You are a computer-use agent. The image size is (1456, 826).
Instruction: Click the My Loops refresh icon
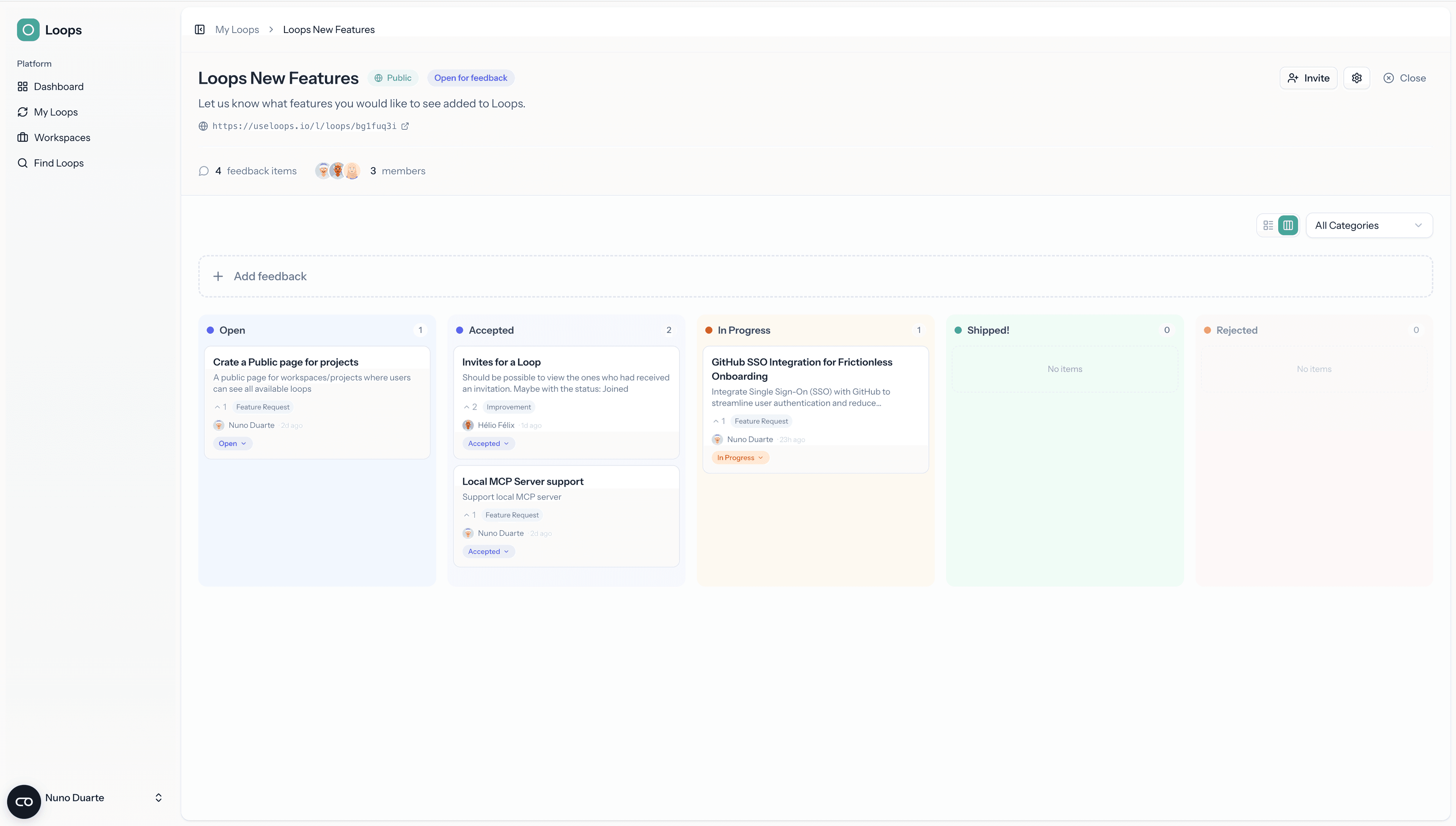coord(22,112)
